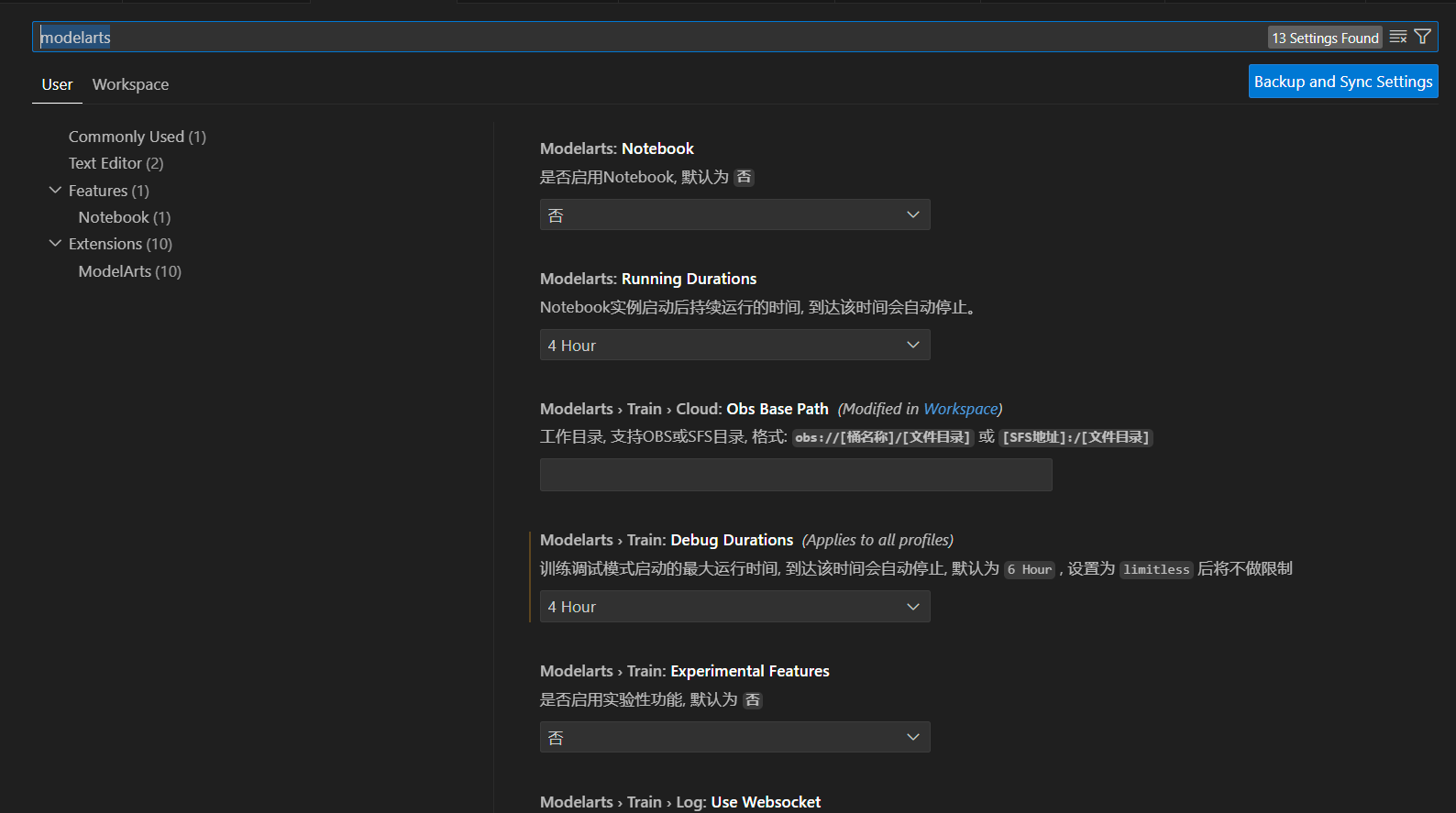
Task: Select Commonly Used (1) in settings tree
Action: click(138, 137)
